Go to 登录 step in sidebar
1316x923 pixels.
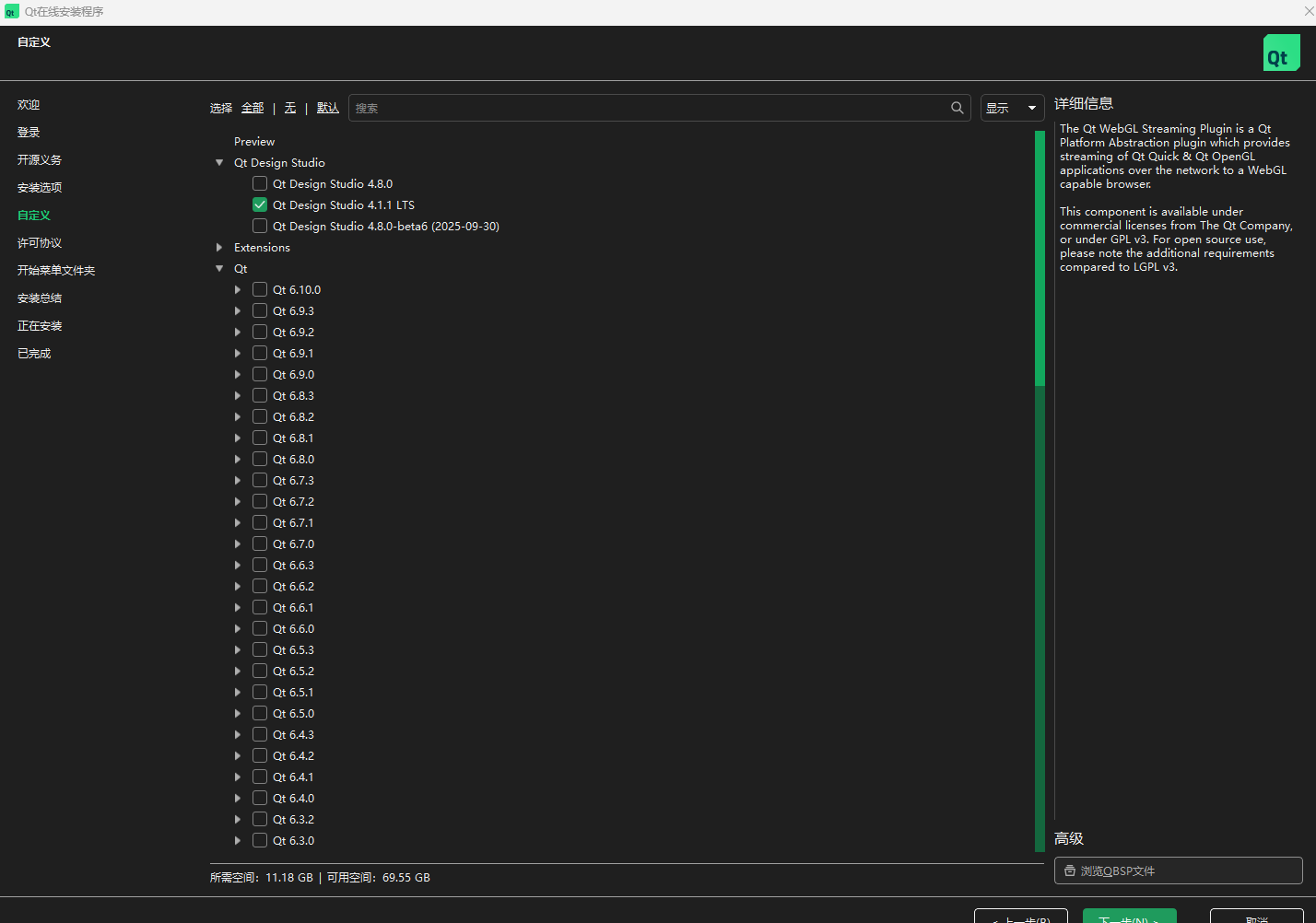point(29,133)
